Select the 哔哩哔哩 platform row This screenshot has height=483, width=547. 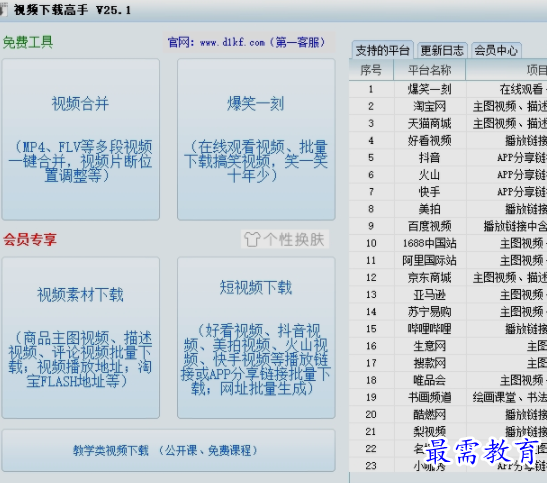click(429, 329)
